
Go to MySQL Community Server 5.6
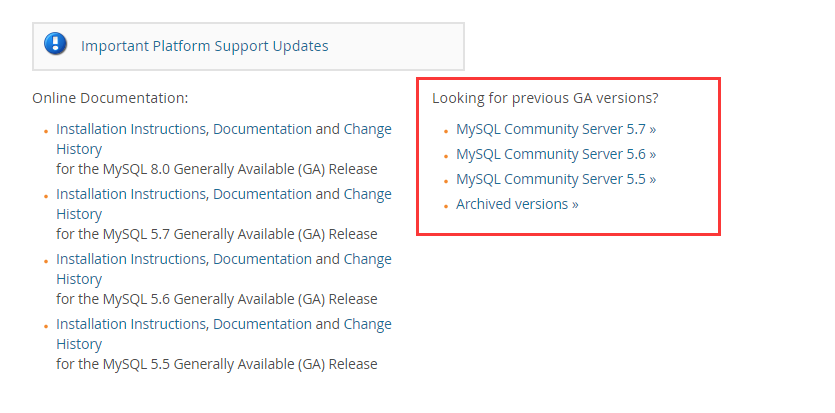(556, 154)
